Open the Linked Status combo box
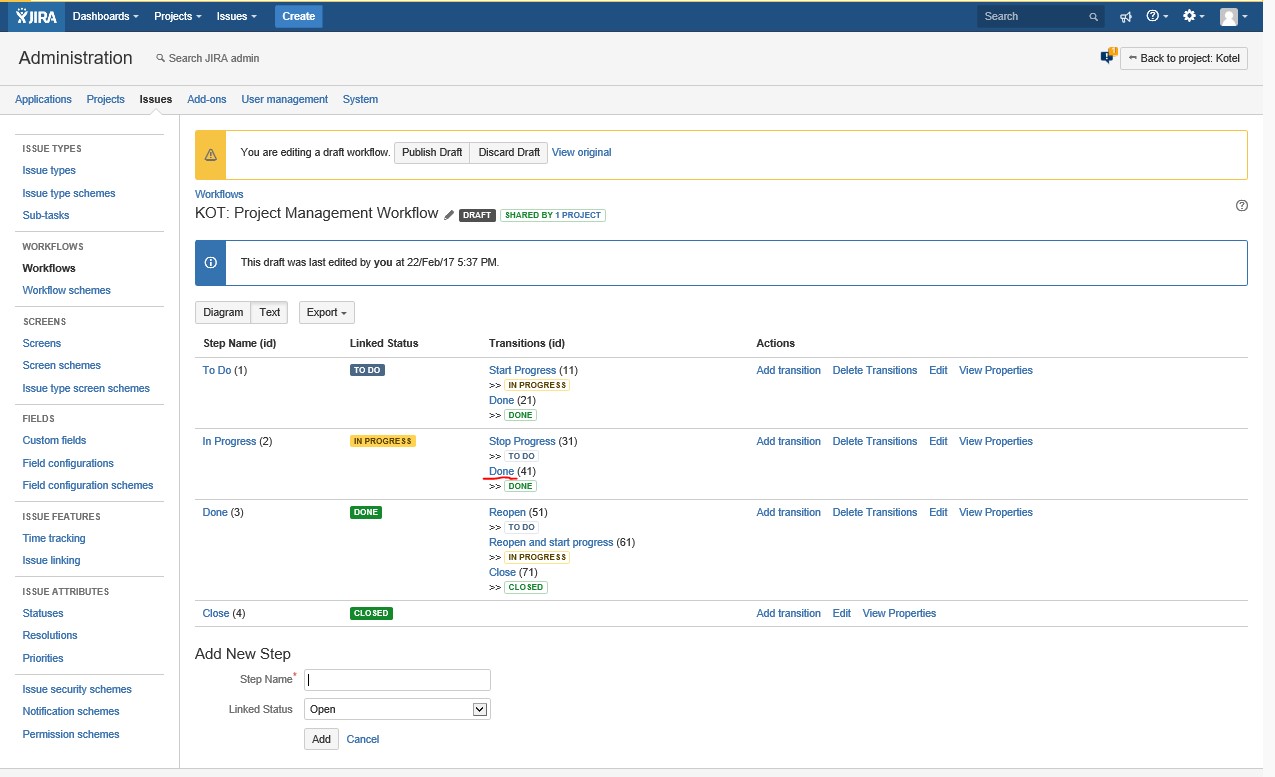Image resolution: width=1275 pixels, height=777 pixels. pyautogui.click(x=397, y=709)
